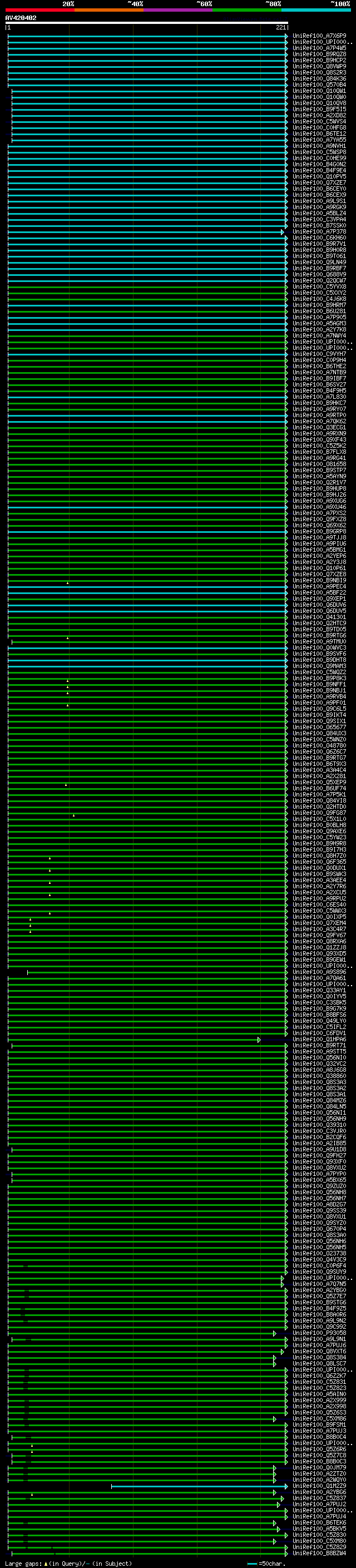The image size is (356, 1568).
Task: Click the cyan ~100% identity legend segment
Action: tap(316, 10)
